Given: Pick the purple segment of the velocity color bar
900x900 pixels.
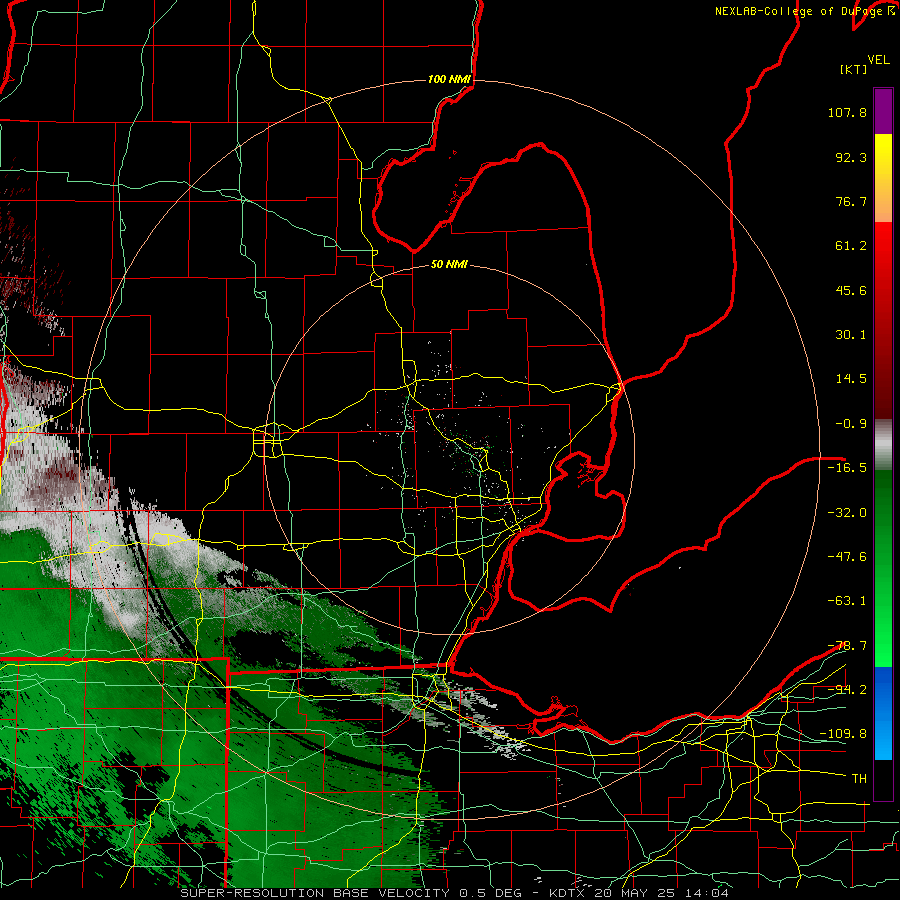Looking at the screenshot, I should tap(883, 111).
